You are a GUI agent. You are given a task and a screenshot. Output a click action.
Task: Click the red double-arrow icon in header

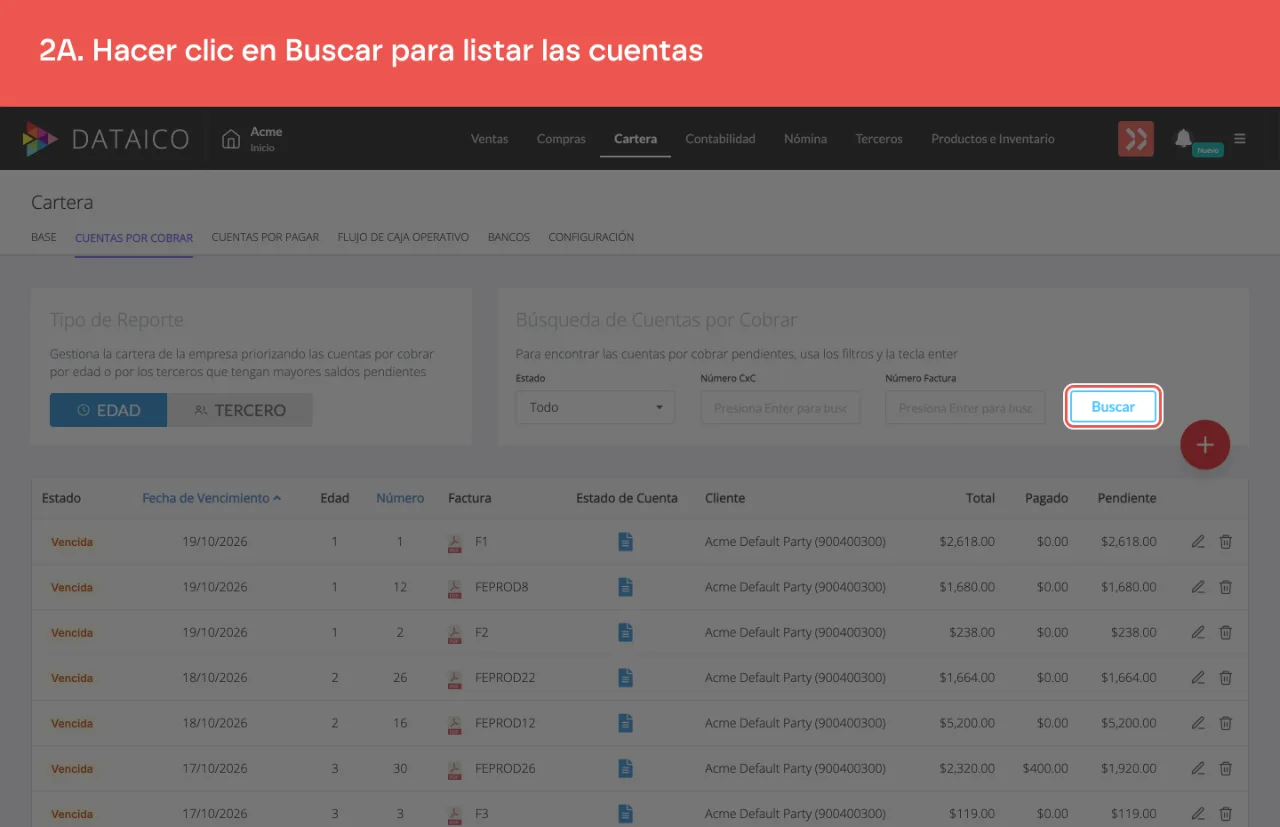[x=1136, y=139]
